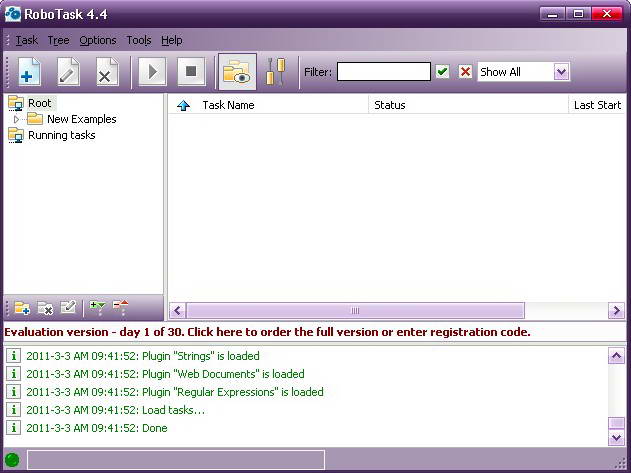
Task: Toggle the task folder view eye icon
Action: (237, 72)
